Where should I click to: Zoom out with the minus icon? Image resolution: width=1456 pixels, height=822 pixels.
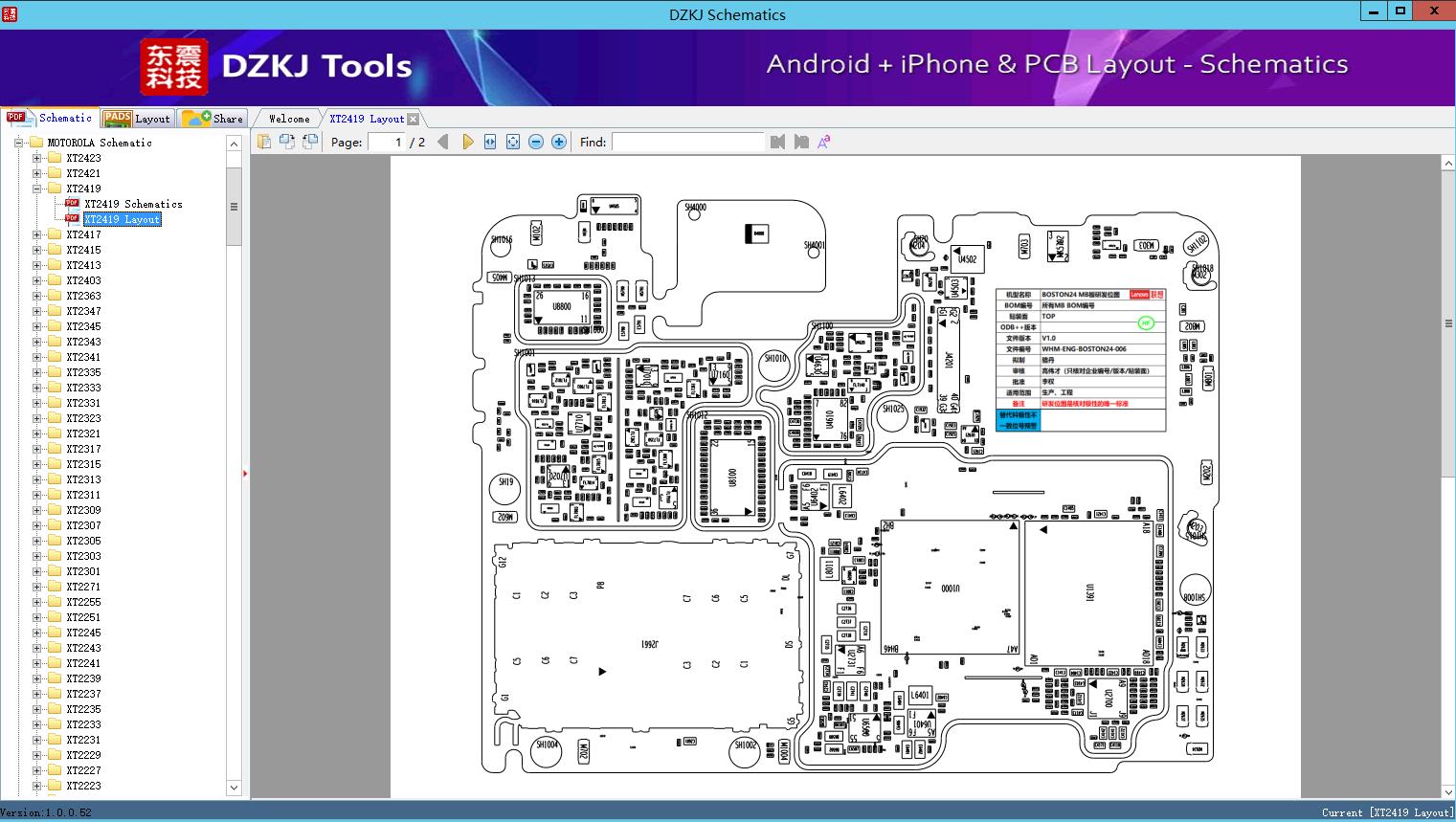tap(536, 142)
